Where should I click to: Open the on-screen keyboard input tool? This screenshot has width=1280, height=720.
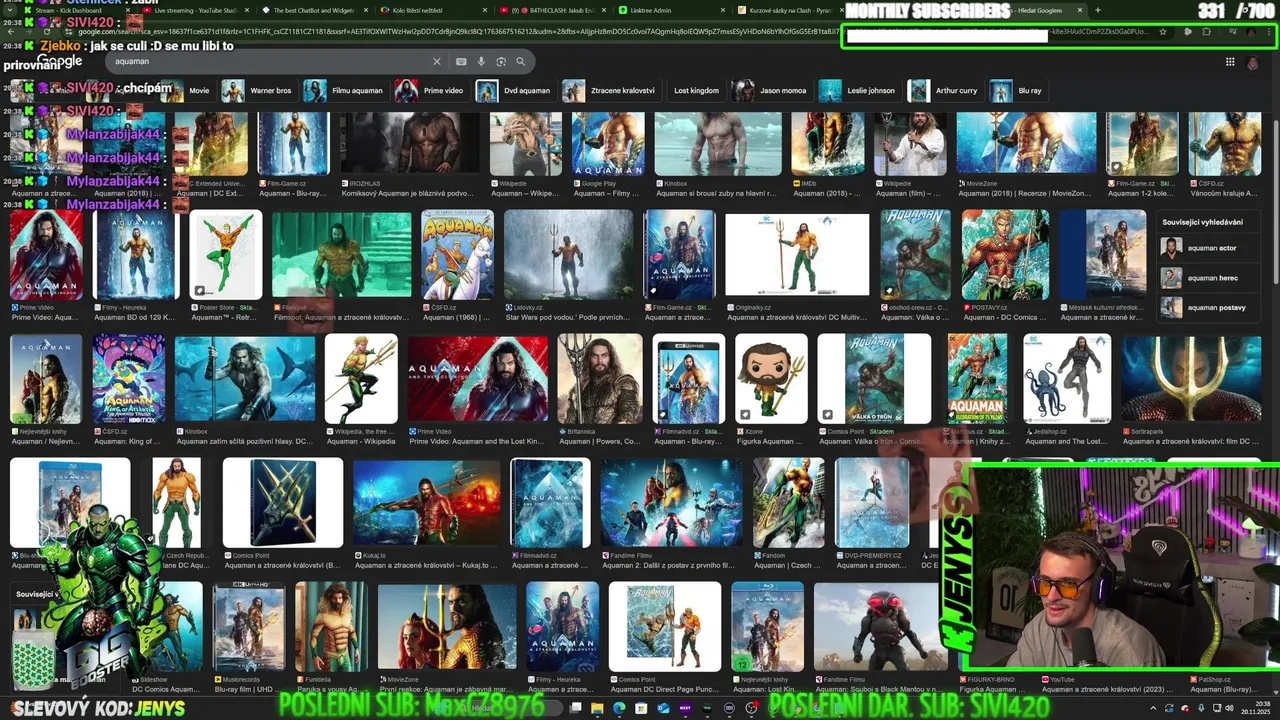pyautogui.click(x=461, y=61)
